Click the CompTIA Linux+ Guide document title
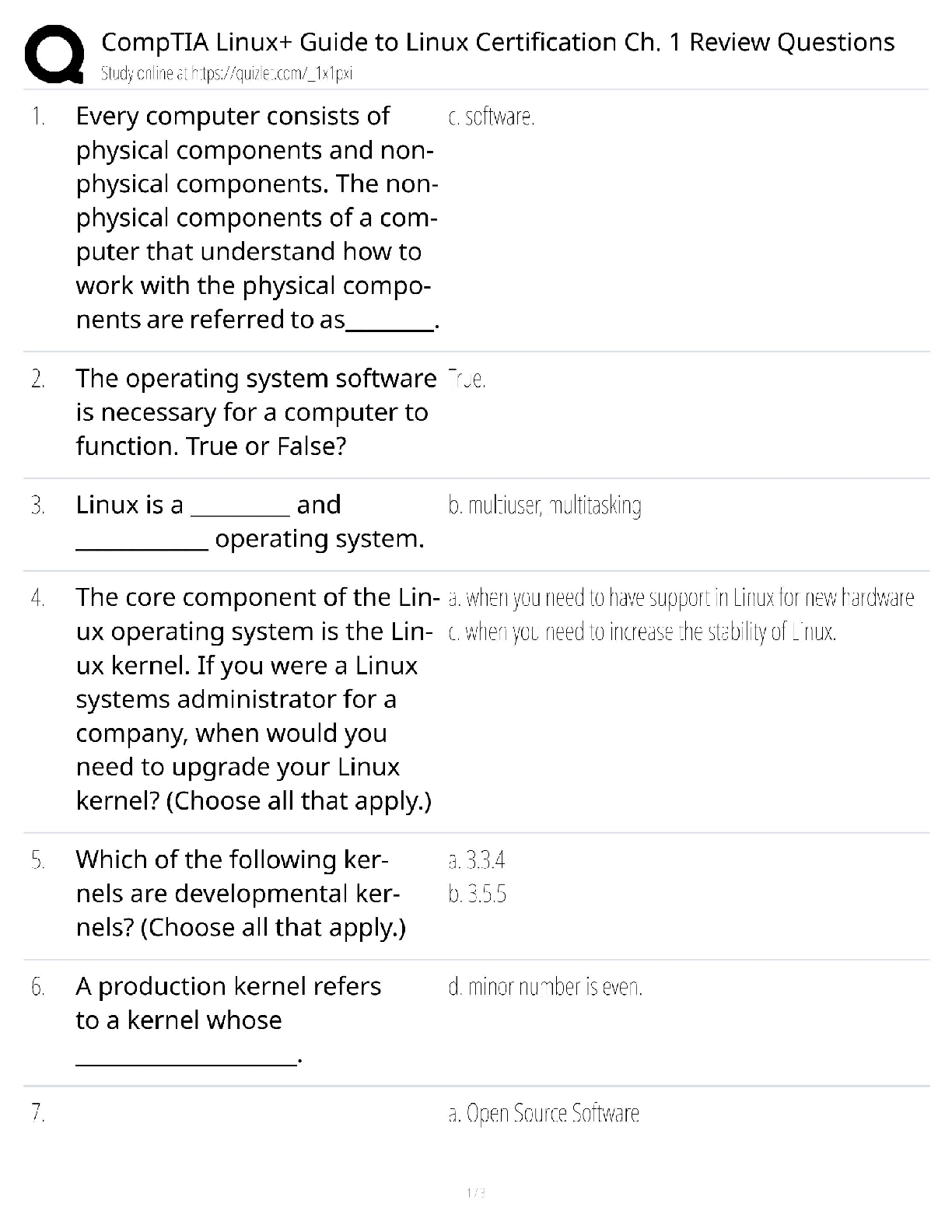 tap(498, 42)
